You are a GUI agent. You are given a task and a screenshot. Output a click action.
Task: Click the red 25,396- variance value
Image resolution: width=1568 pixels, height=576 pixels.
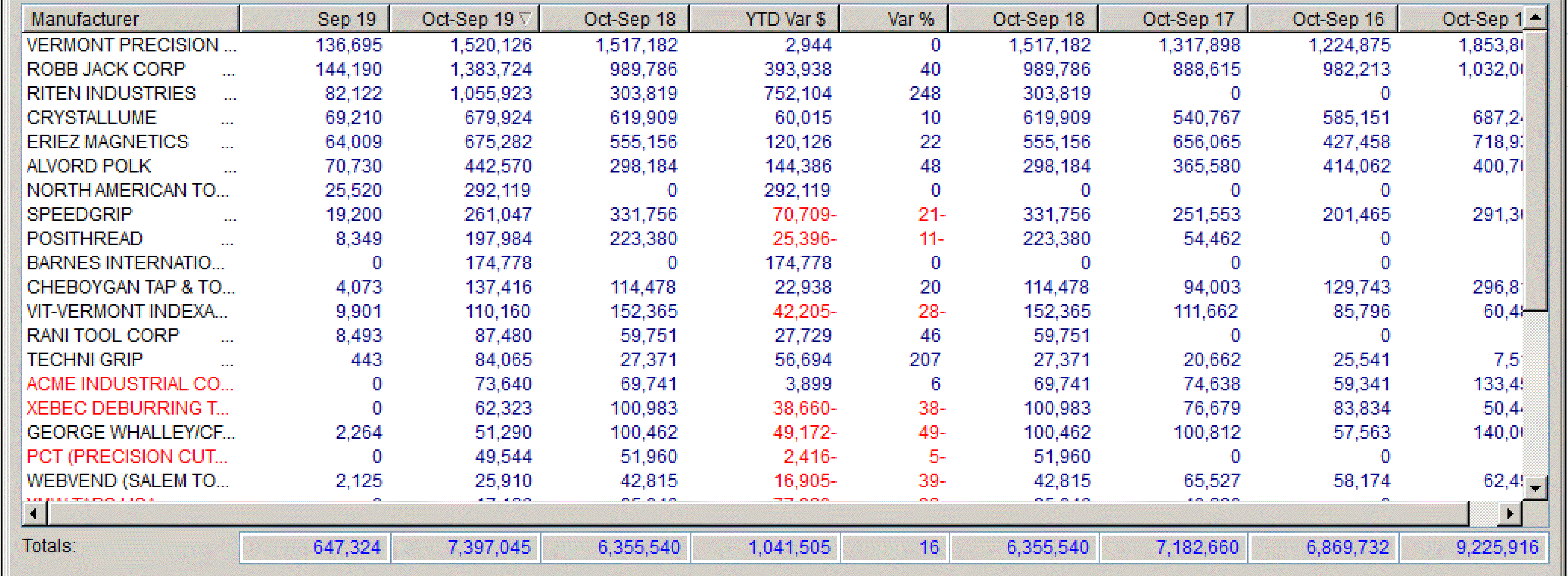pos(805,239)
